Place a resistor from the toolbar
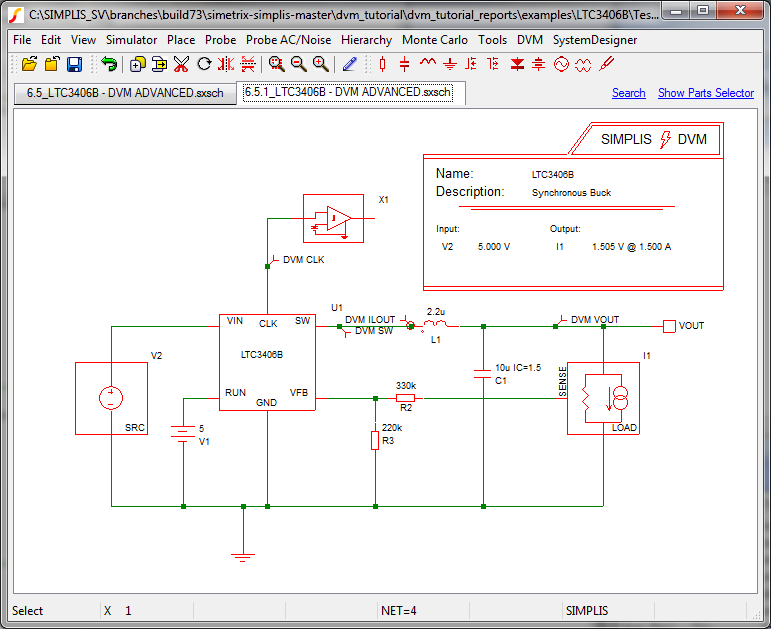The image size is (771, 629). point(382,64)
